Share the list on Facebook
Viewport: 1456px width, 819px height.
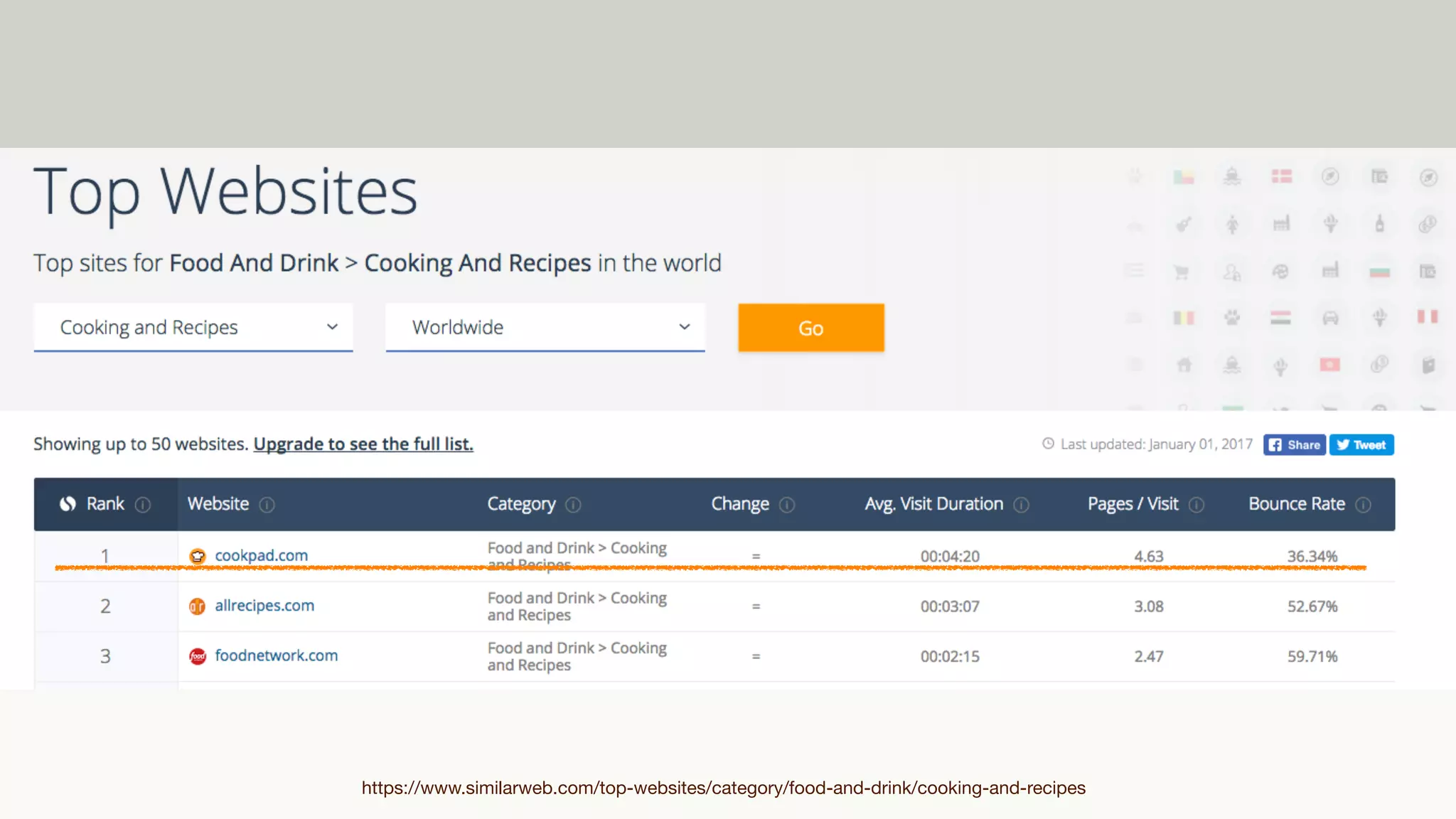tap(1294, 445)
